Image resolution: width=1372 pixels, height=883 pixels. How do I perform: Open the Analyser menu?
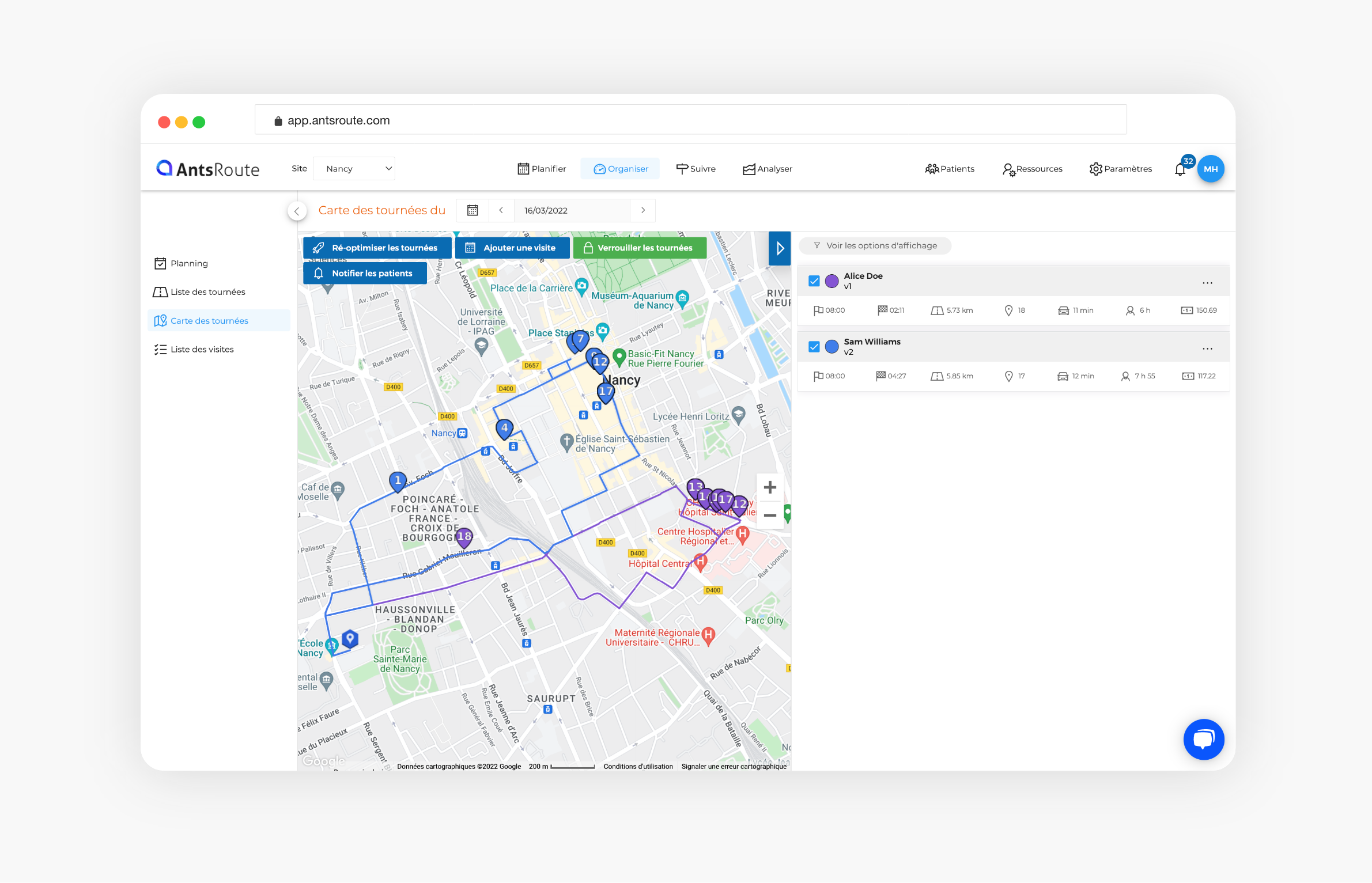tap(768, 169)
